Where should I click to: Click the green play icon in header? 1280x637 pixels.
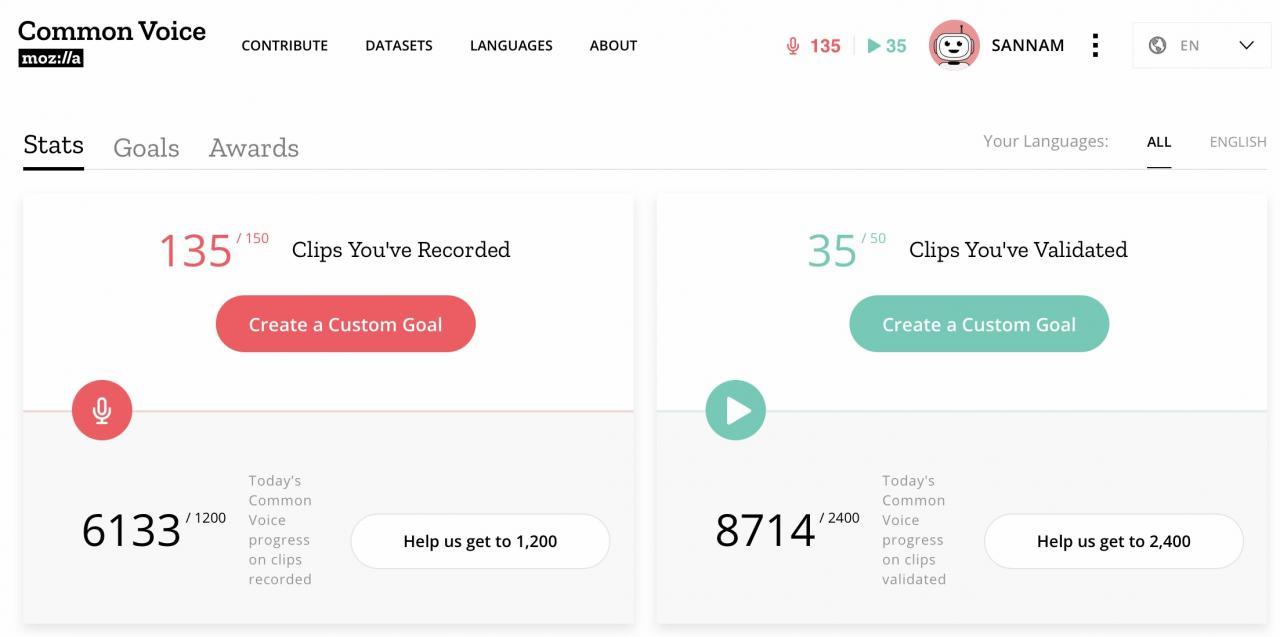874,46
